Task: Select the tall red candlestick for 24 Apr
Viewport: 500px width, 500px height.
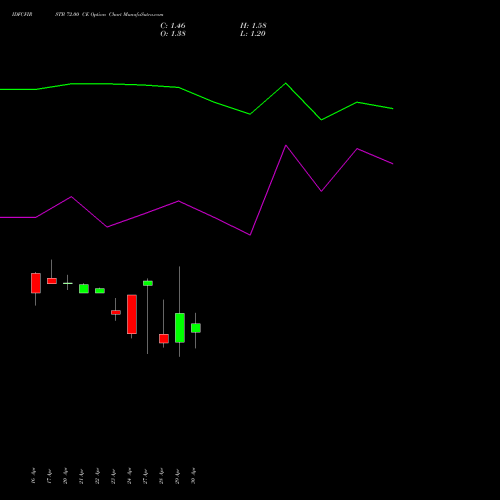Action: coord(132,314)
